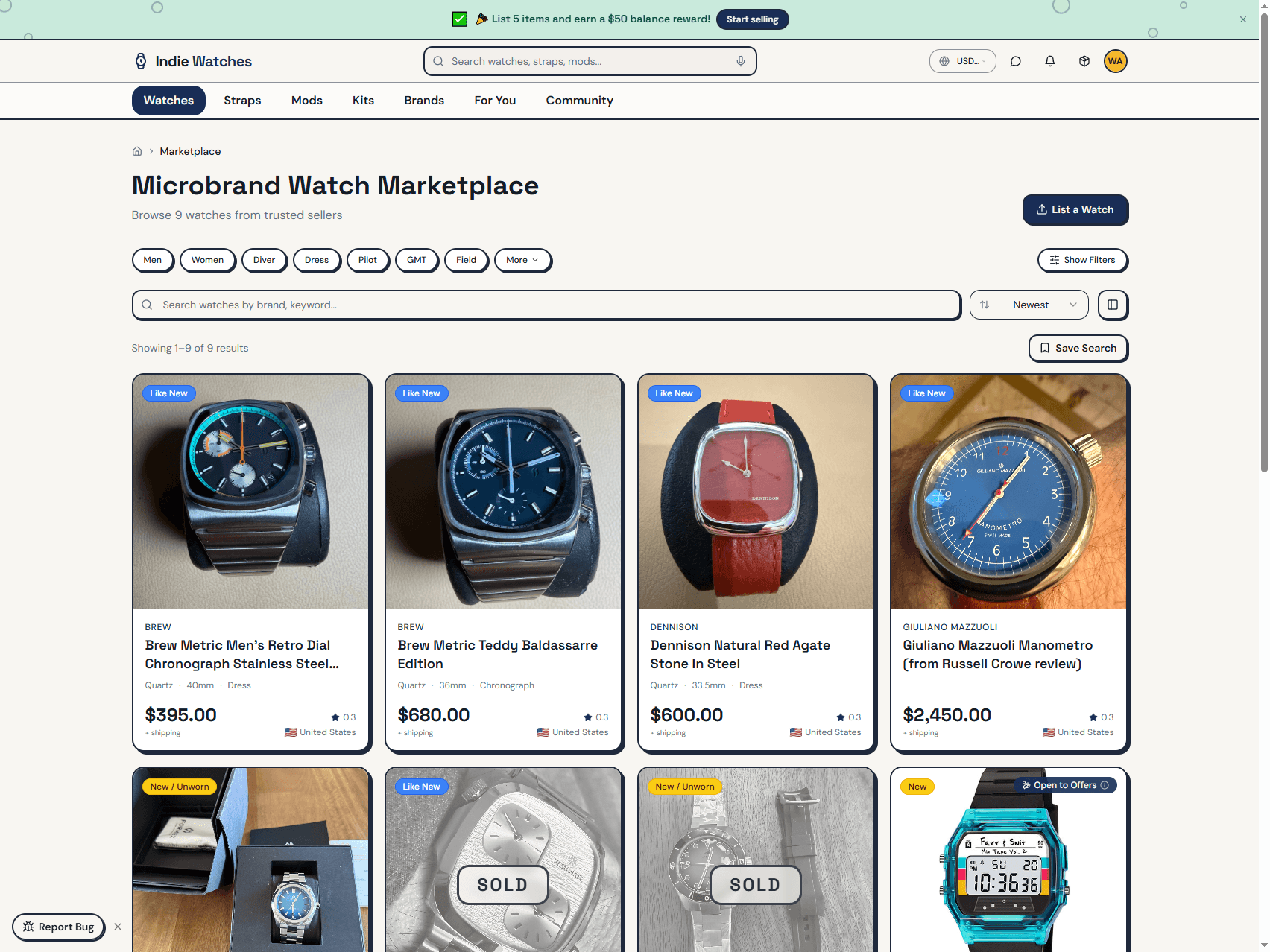1270x952 pixels.
Task: Open the Brew Metric Teddy Baldassarre listing
Action: point(497,654)
